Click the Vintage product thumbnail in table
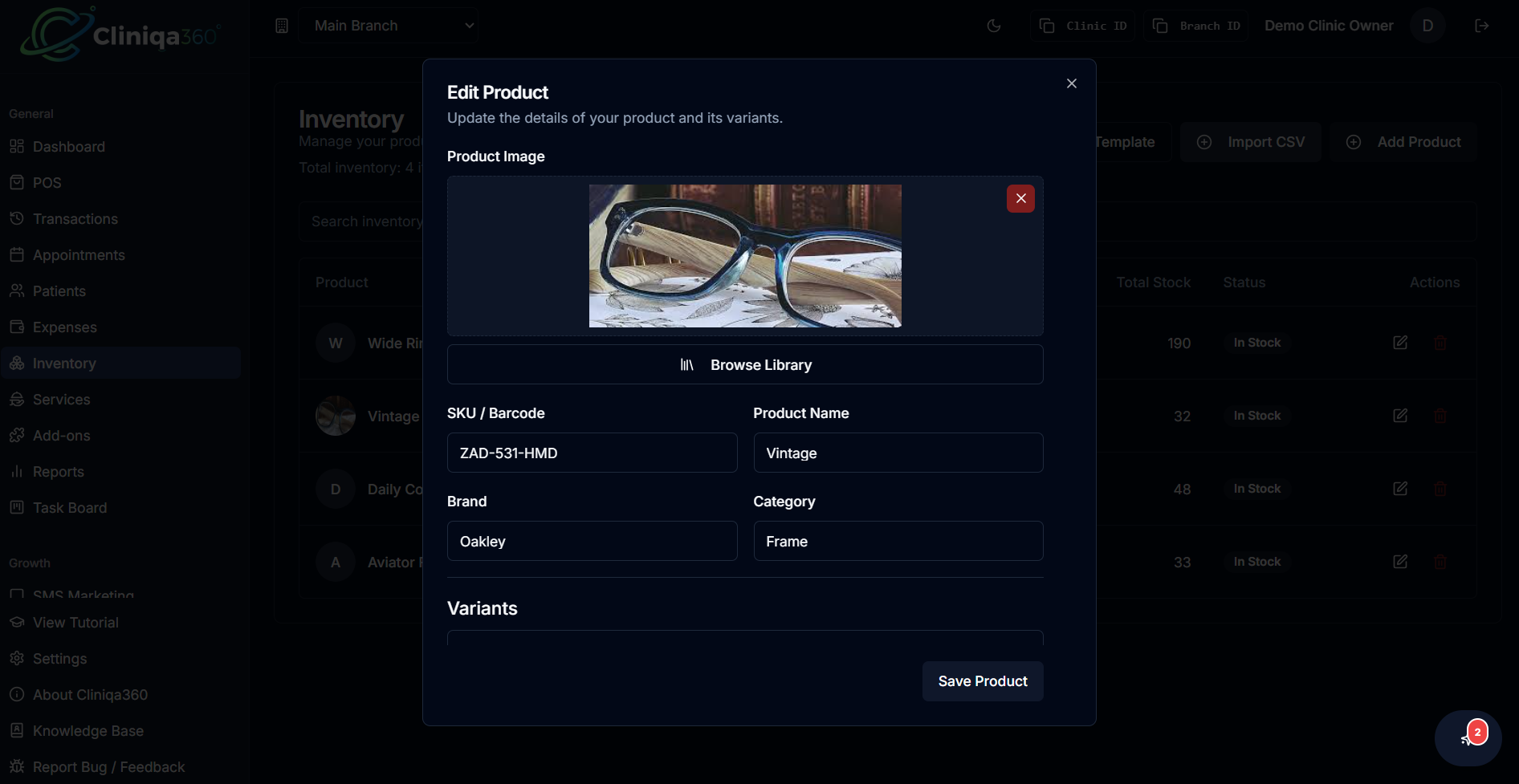This screenshot has width=1519, height=784. pos(336,416)
